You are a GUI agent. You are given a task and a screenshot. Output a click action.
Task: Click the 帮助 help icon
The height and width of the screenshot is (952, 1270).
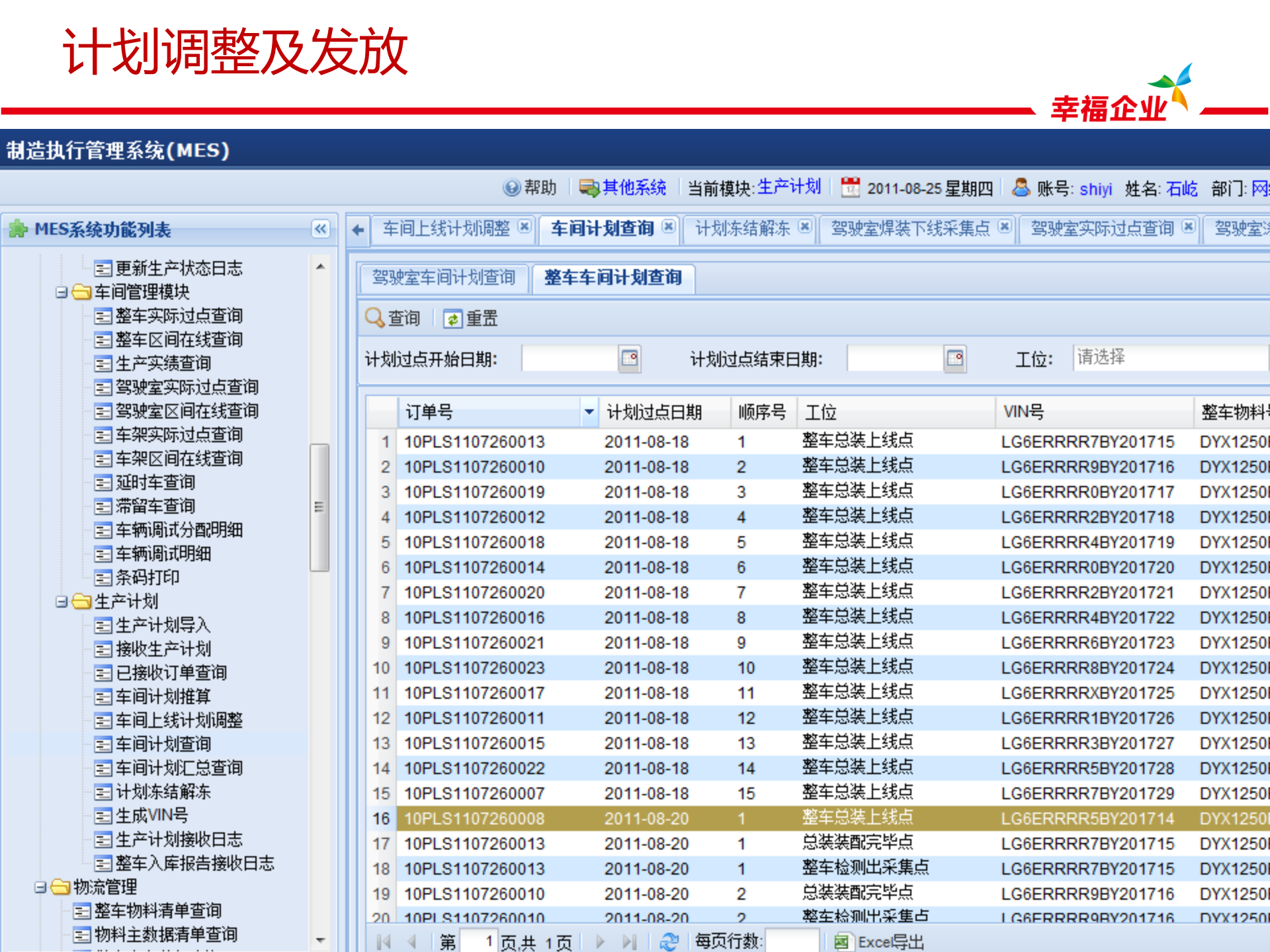click(513, 187)
